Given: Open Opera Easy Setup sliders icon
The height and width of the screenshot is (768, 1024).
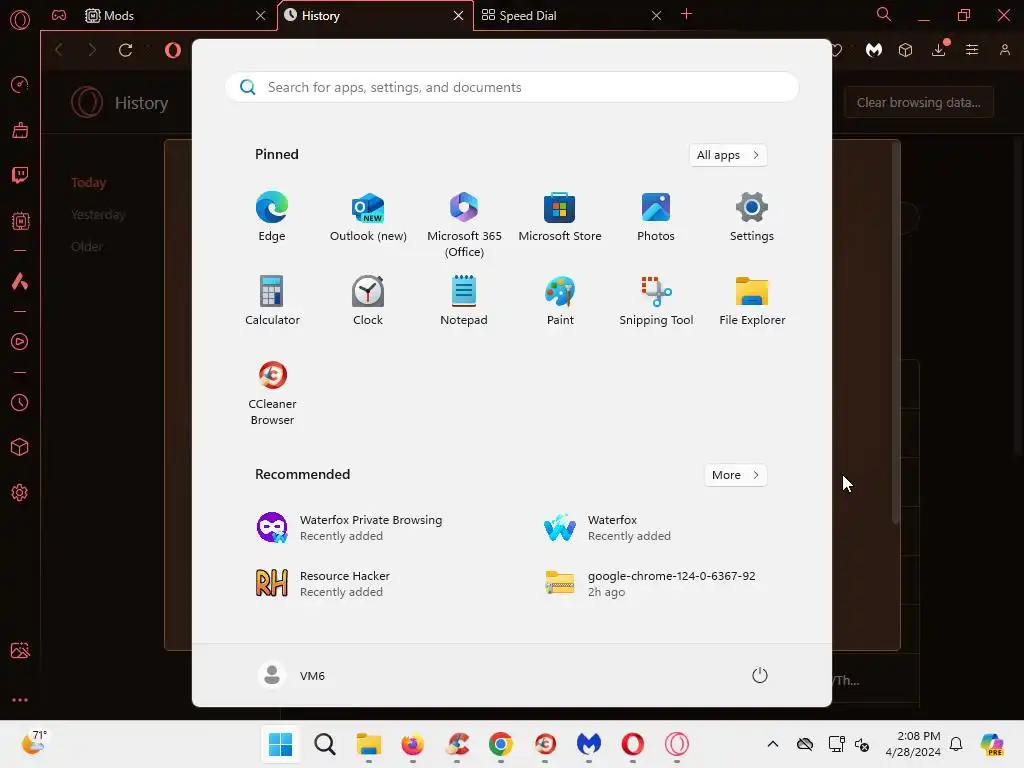Looking at the screenshot, I should [972, 50].
